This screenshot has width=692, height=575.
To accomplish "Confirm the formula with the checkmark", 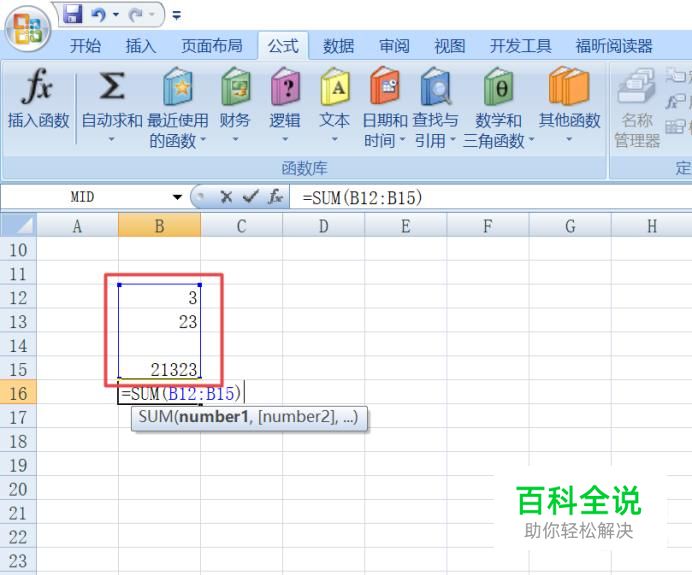I will (251, 197).
